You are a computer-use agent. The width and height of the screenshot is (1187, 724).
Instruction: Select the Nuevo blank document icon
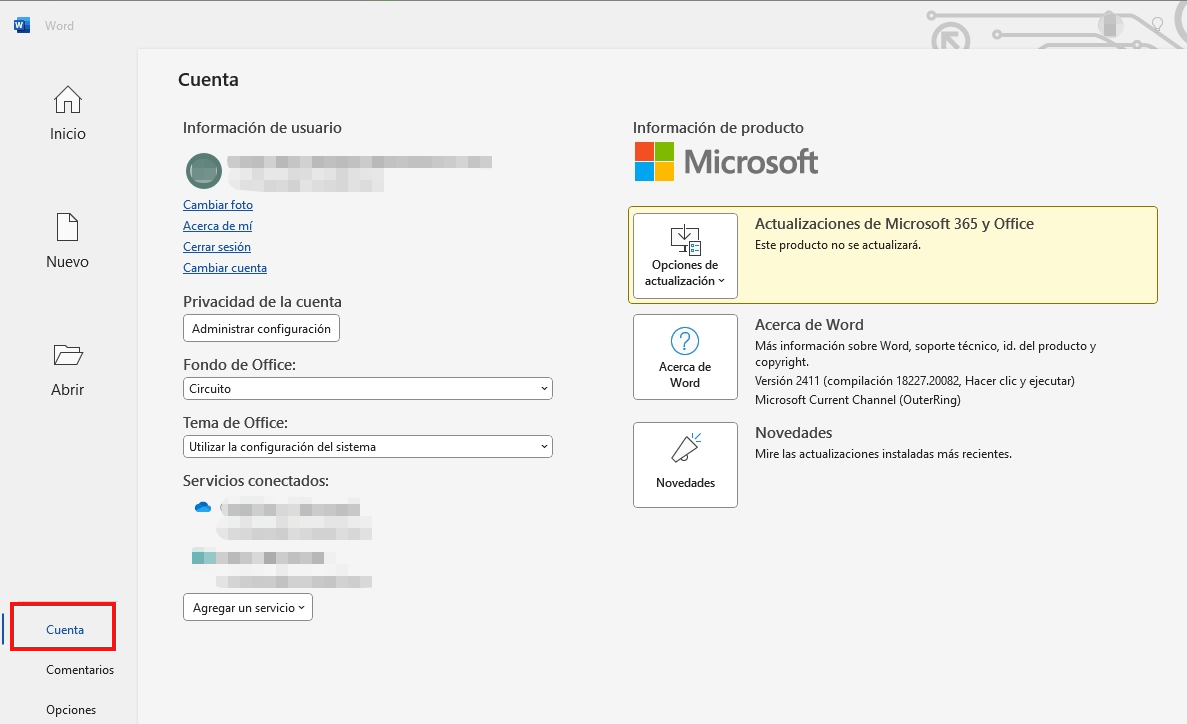67,227
